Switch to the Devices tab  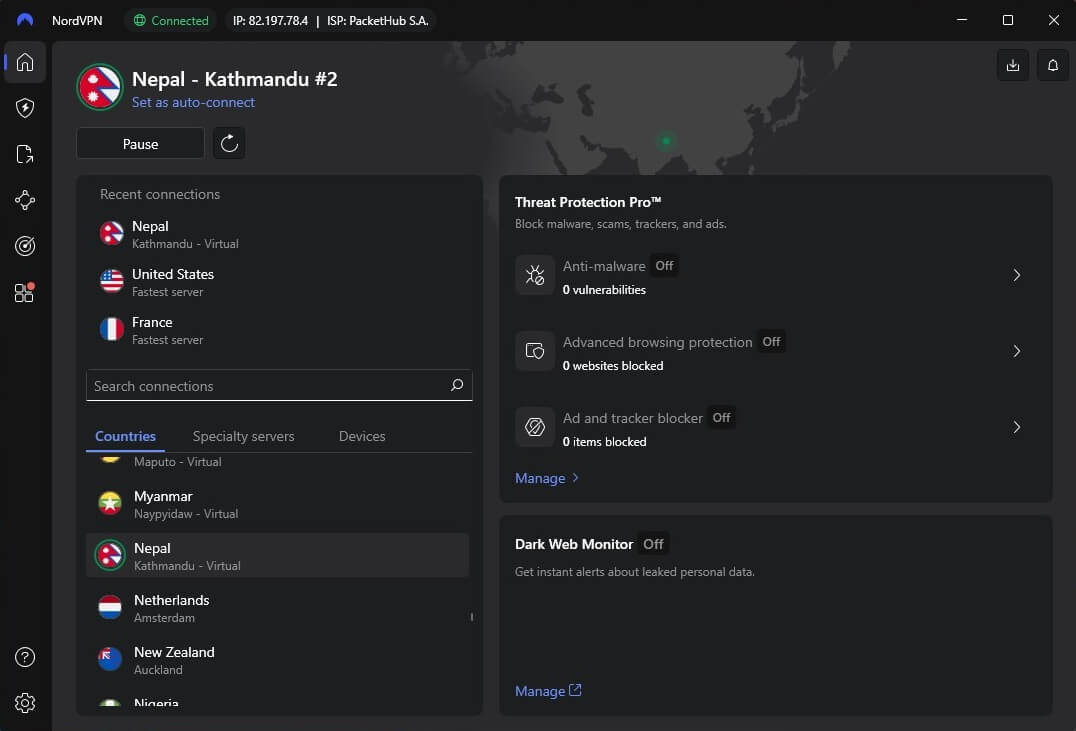point(362,436)
